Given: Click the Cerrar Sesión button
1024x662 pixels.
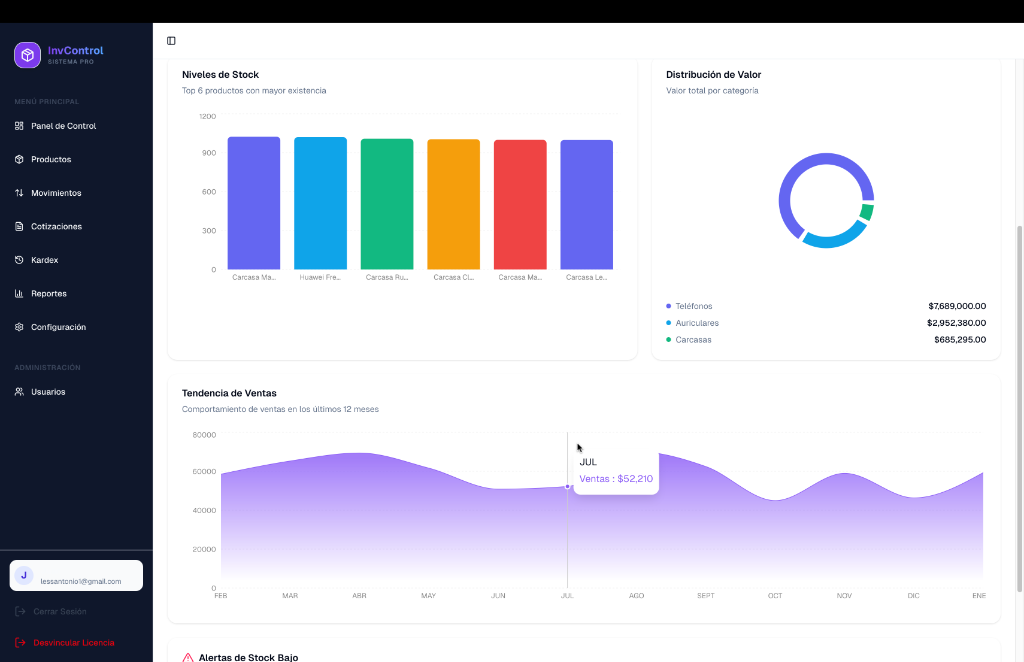Looking at the screenshot, I should point(59,611).
